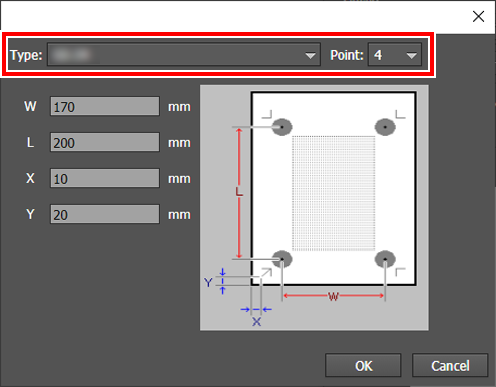
Task: Click the Y offset input field
Action: (x=105, y=214)
